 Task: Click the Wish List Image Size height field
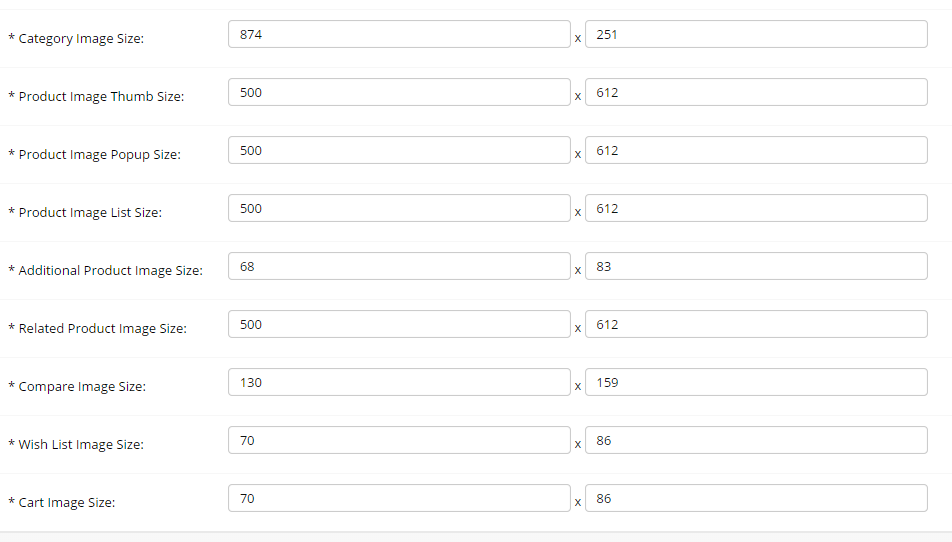click(x=756, y=441)
